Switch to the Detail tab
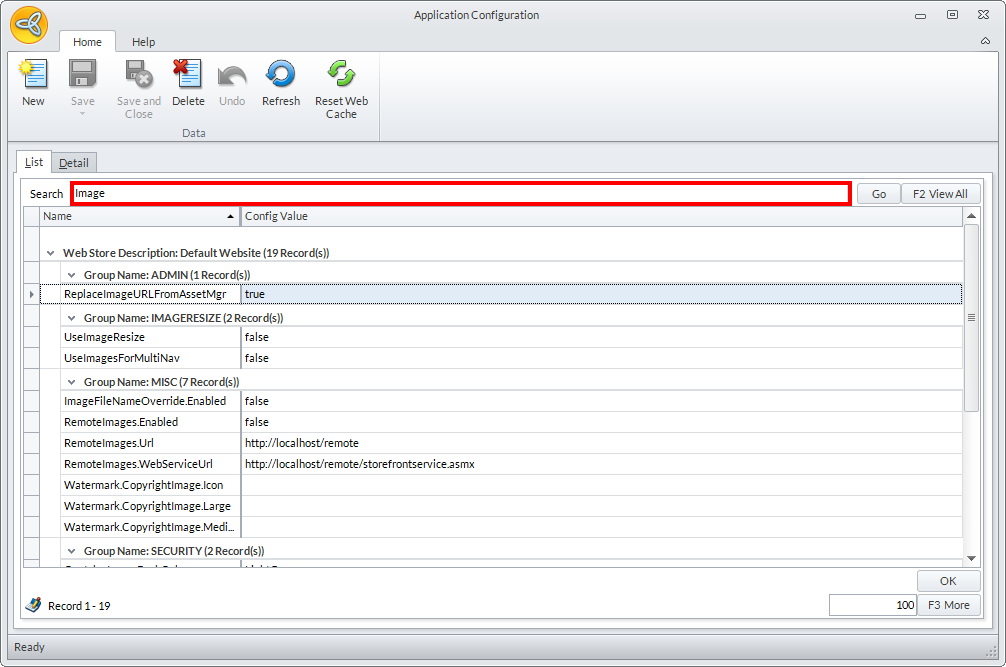 coord(73,163)
